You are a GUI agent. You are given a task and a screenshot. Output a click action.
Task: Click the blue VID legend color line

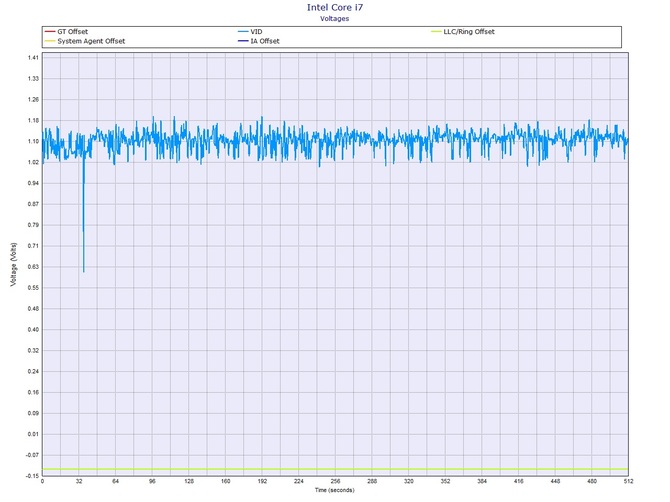point(243,32)
